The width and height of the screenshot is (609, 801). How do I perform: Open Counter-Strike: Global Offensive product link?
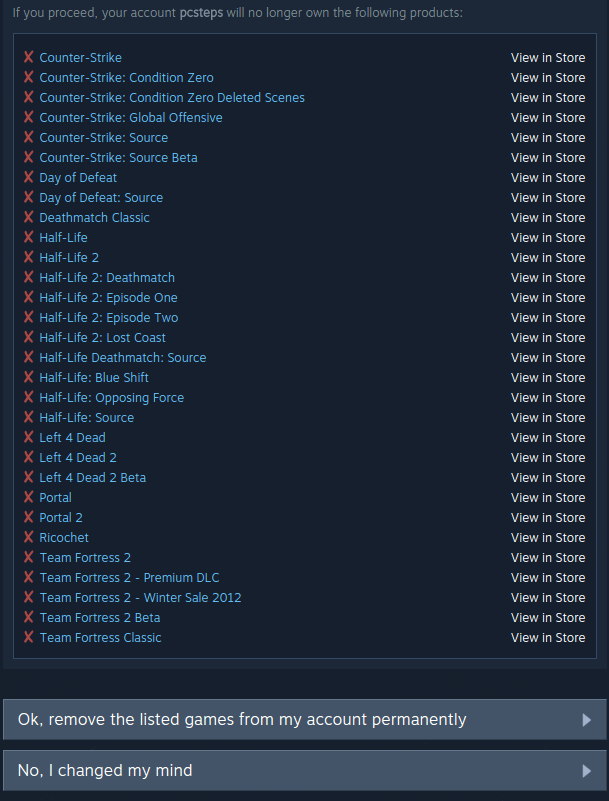pos(131,117)
